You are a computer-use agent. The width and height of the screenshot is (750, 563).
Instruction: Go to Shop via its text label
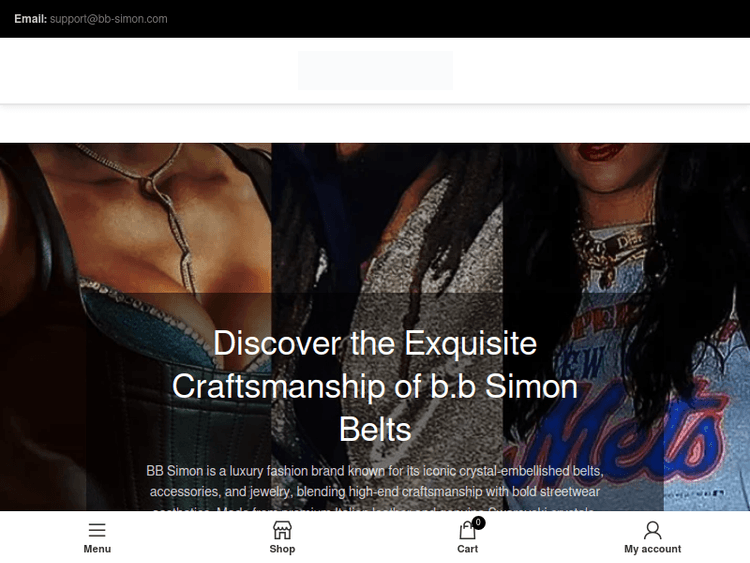[x=282, y=549]
